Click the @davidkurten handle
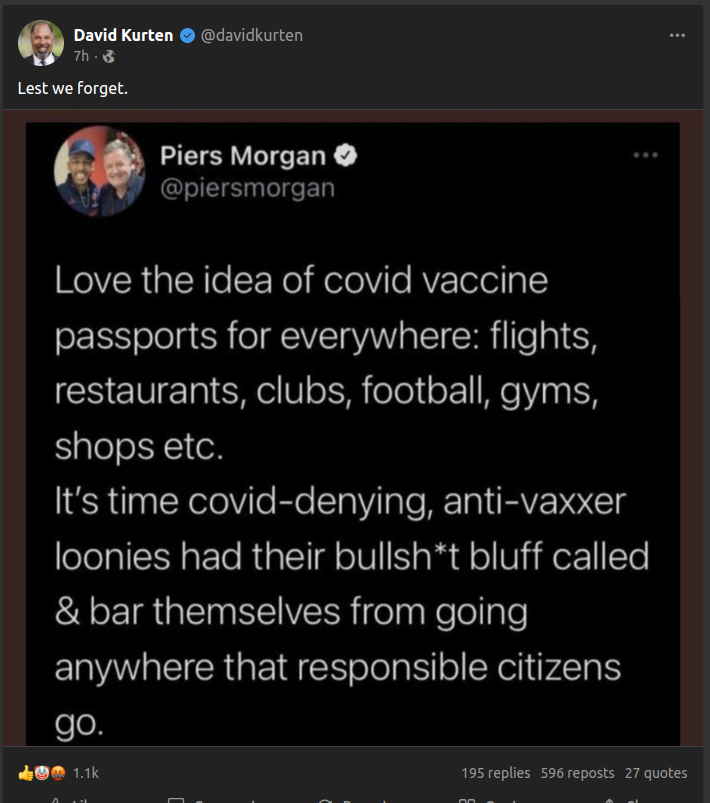 click(x=252, y=35)
